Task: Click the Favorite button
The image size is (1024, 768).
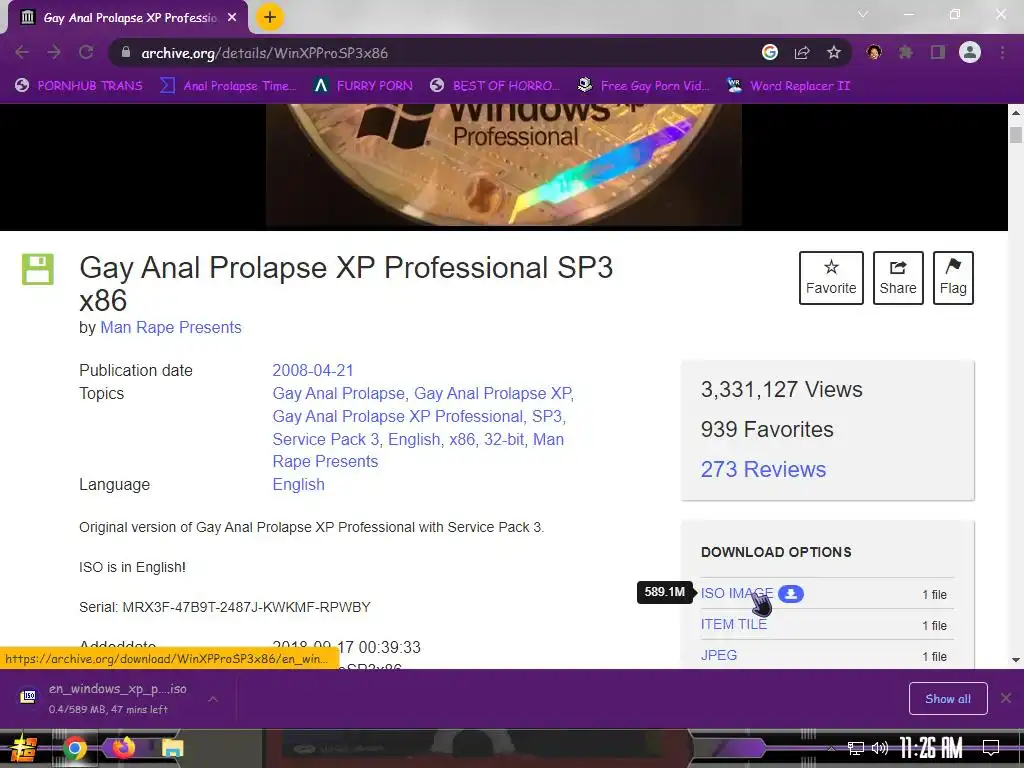Action: pyautogui.click(x=831, y=278)
